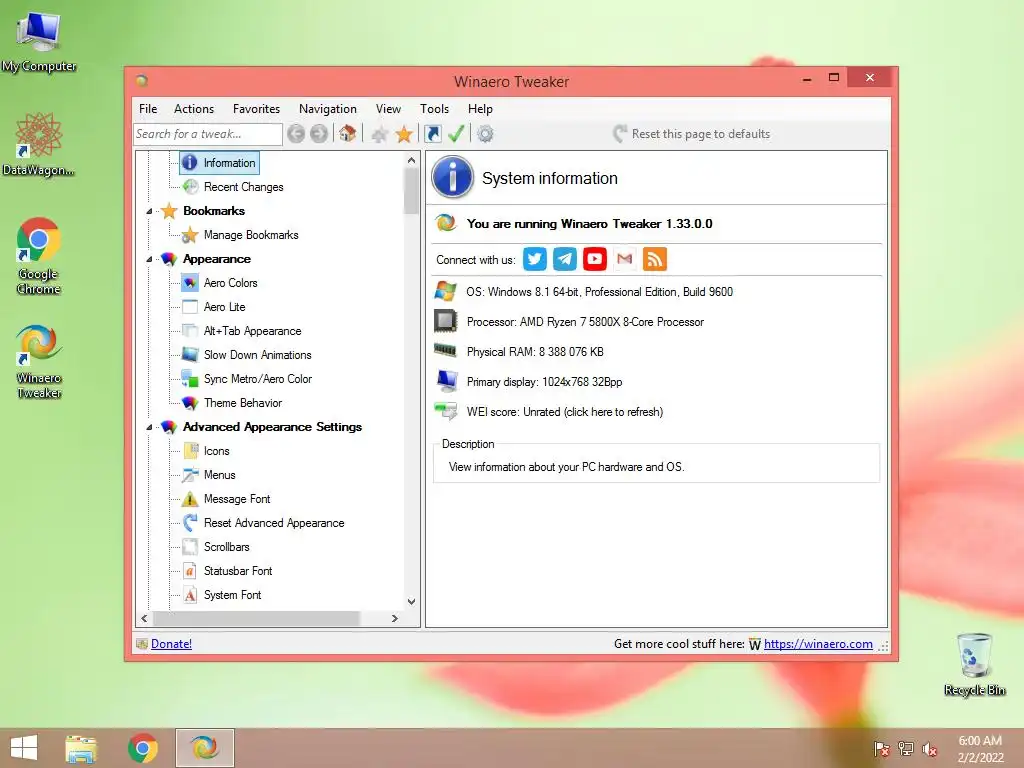Click the primary display monitor icon
Screen dimensions: 1024x768
[447, 381]
